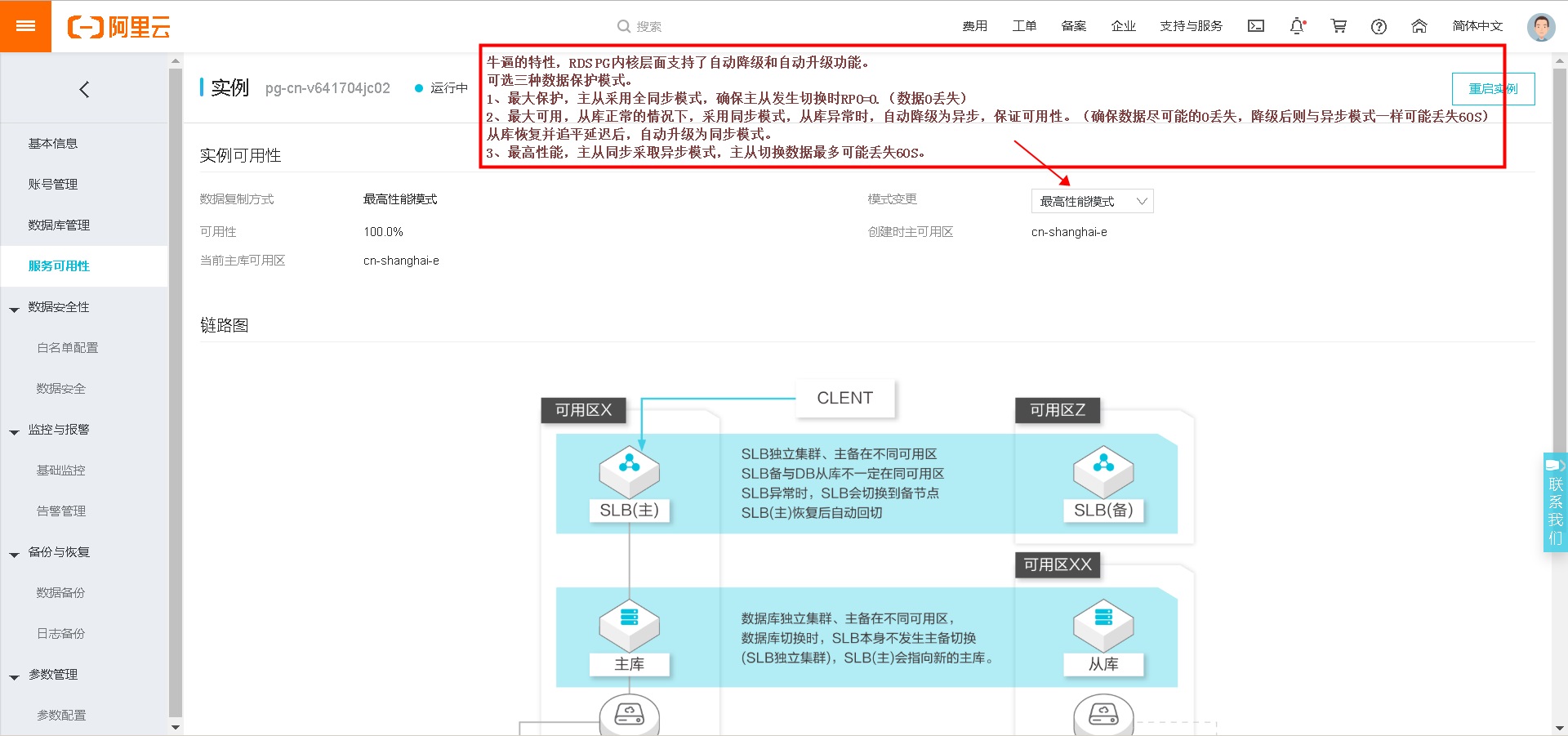
Task: Click the 创建时主可用区 value cn-shanghai-e
Action: [x=1069, y=232]
